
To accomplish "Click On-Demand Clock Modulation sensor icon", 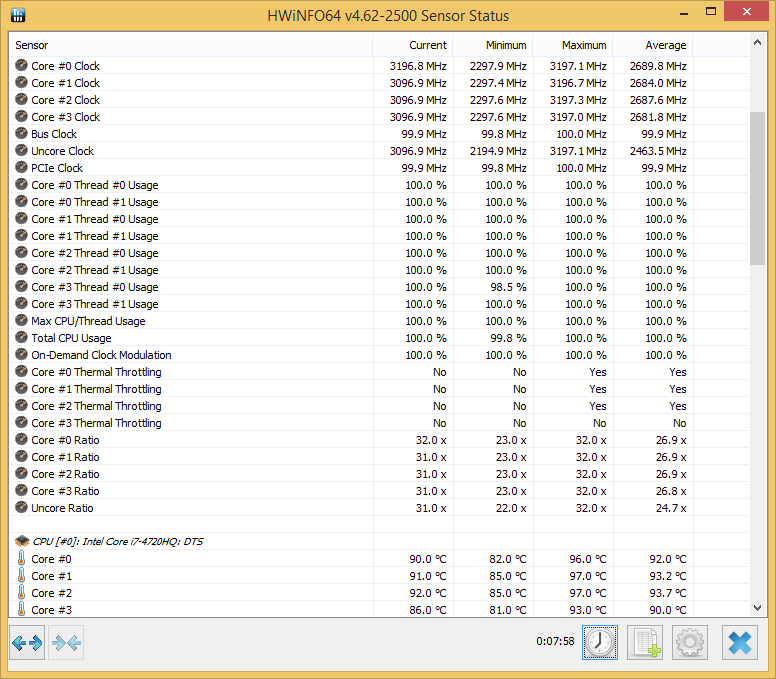I will 21,354.
